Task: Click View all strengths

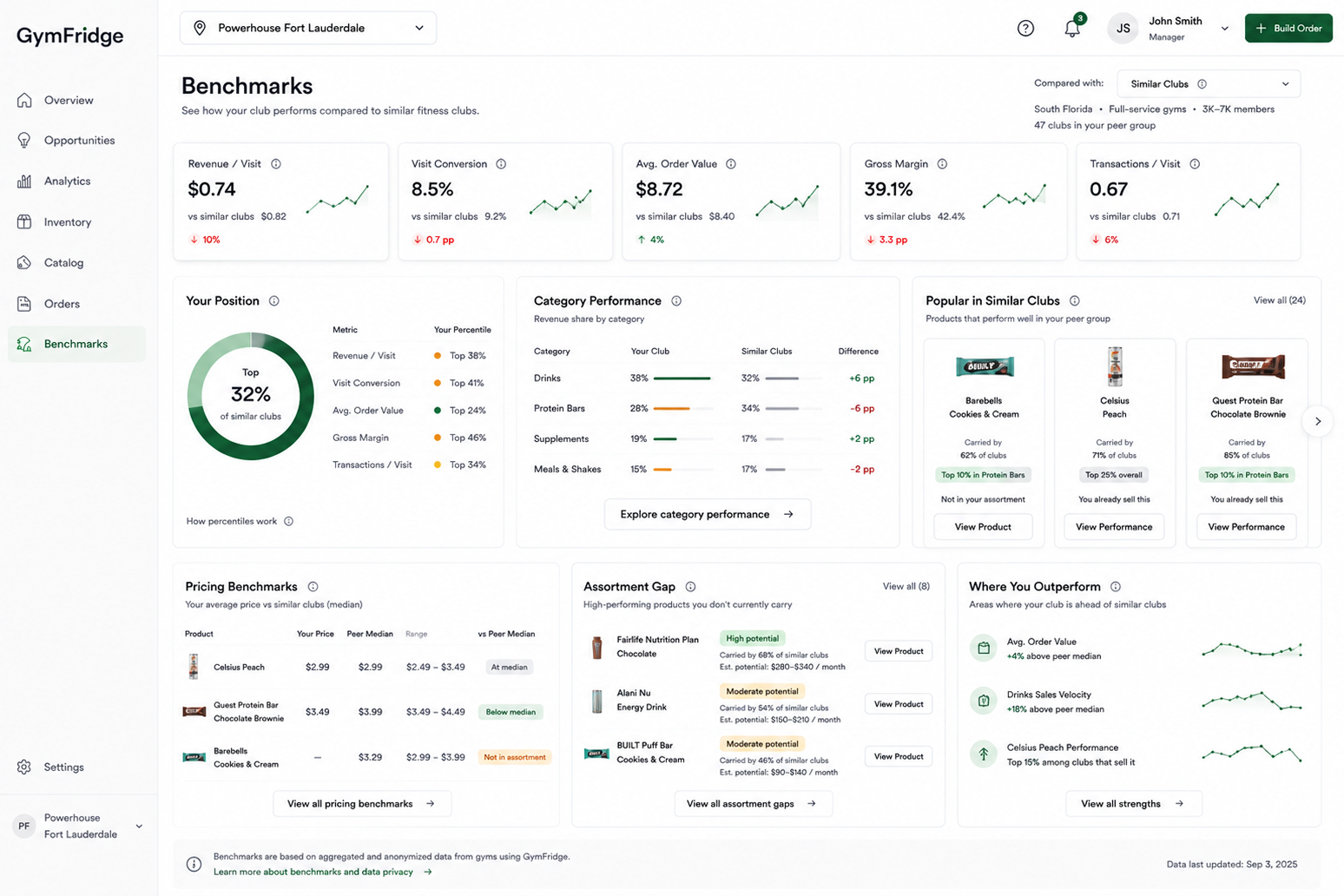Action: (x=1133, y=804)
